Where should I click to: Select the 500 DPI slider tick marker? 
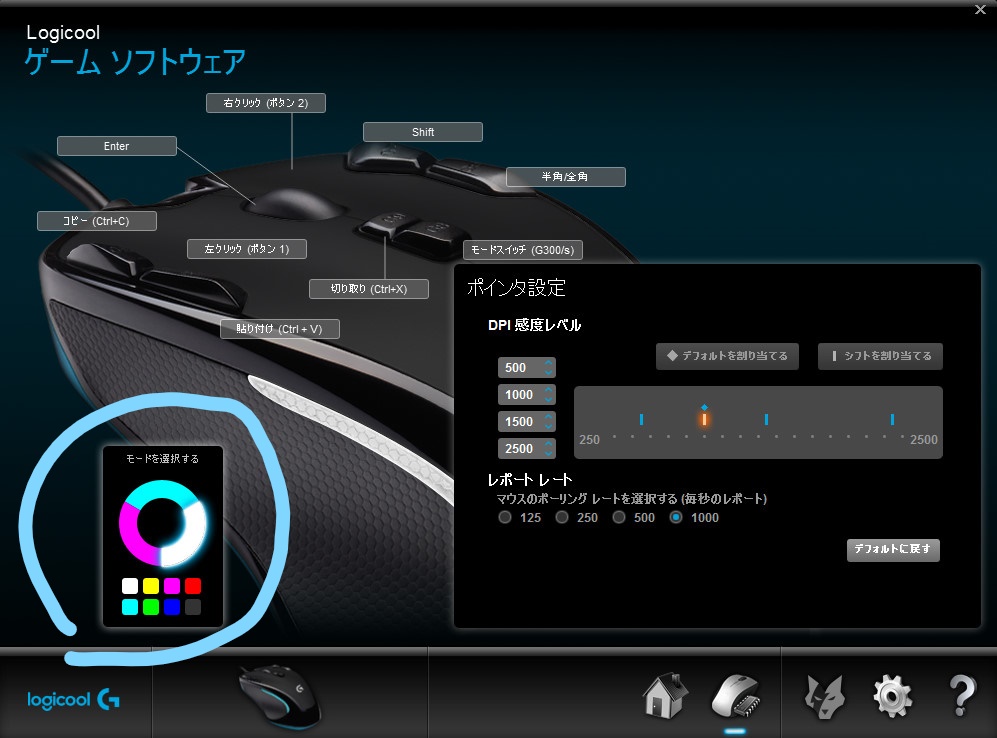point(642,419)
